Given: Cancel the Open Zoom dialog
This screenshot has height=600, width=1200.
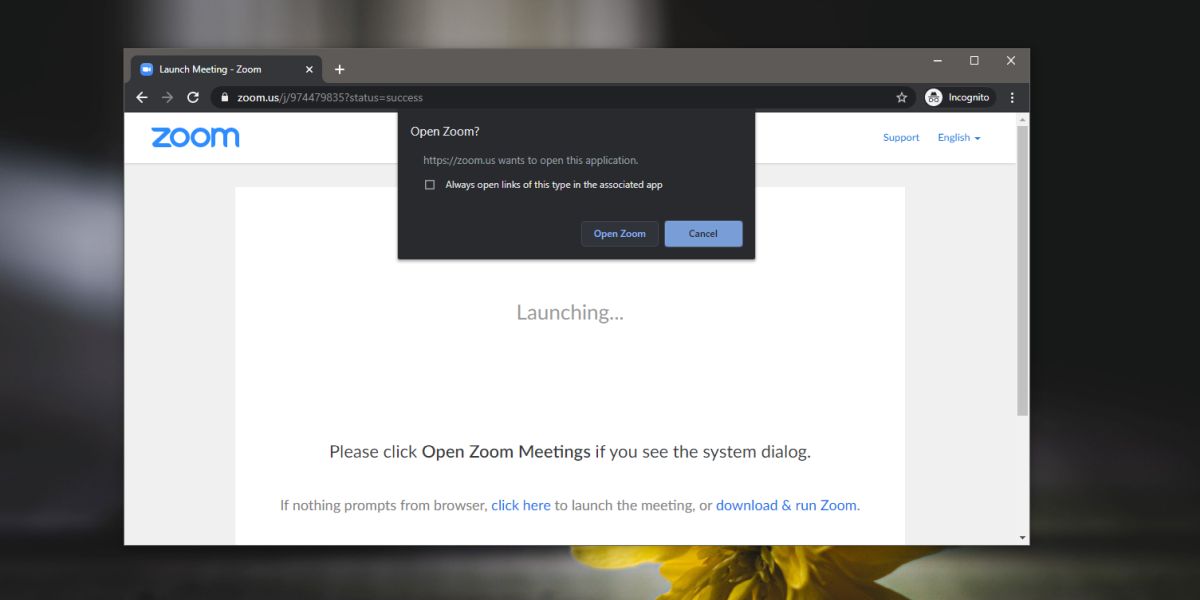Looking at the screenshot, I should pos(703,233).
